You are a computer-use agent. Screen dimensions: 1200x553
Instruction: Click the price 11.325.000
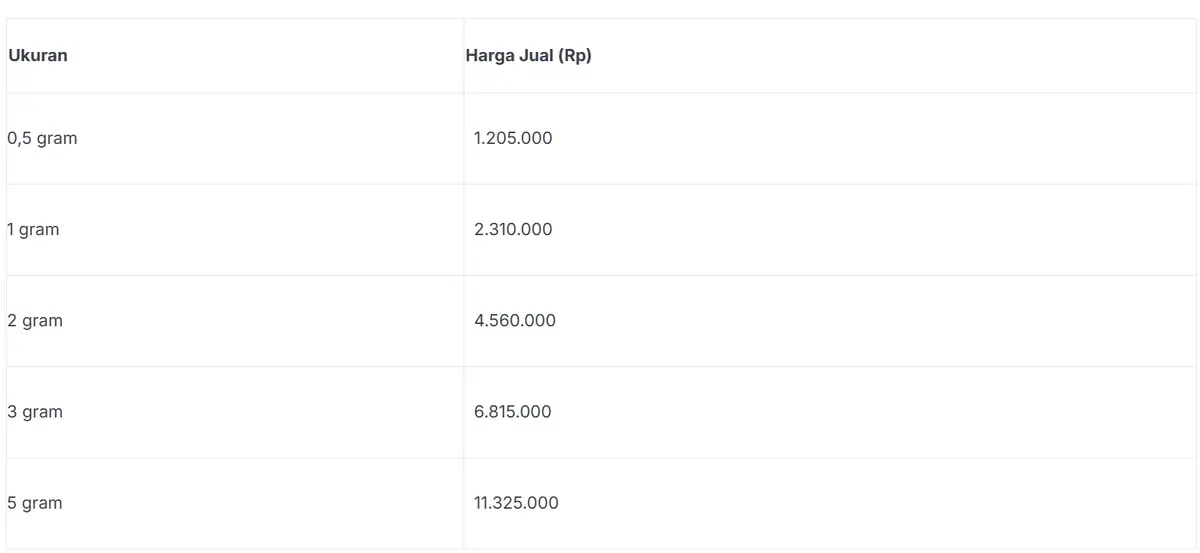tap(516, 502)
